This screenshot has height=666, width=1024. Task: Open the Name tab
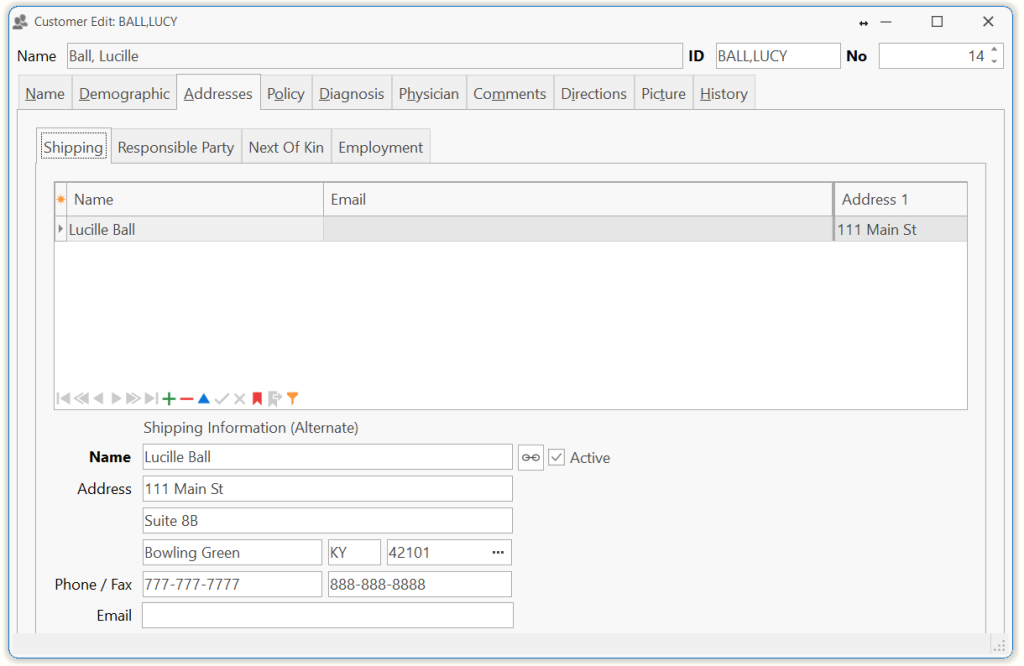[x=45, y=94]
